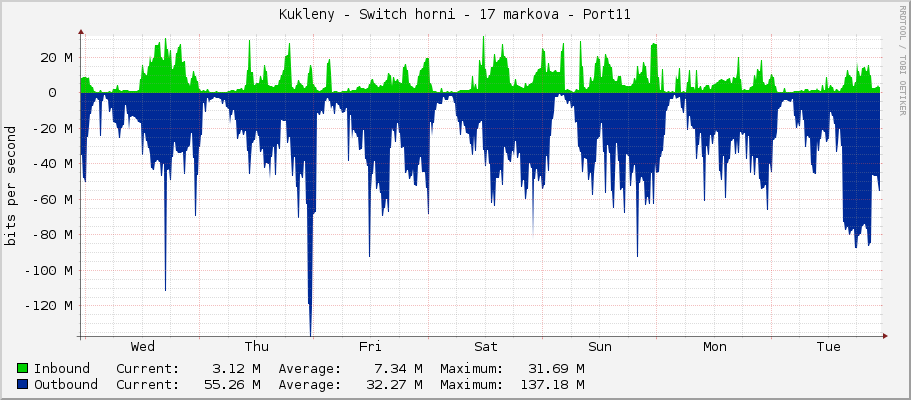Click the '-40 M' y-axis label
The height and width of the screenshot is (400, 911).
click(x=53, y=164)
